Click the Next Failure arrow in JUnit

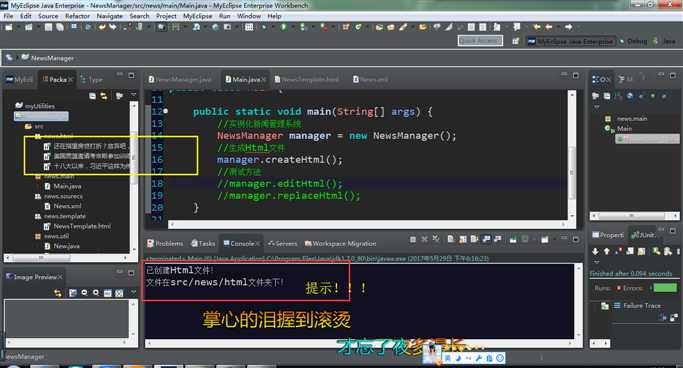point(595,251)
